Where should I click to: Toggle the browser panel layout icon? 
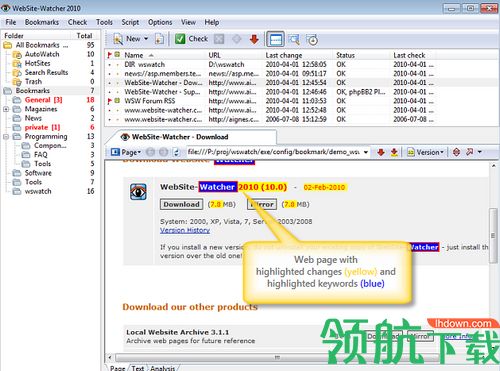tap(276, 39)
